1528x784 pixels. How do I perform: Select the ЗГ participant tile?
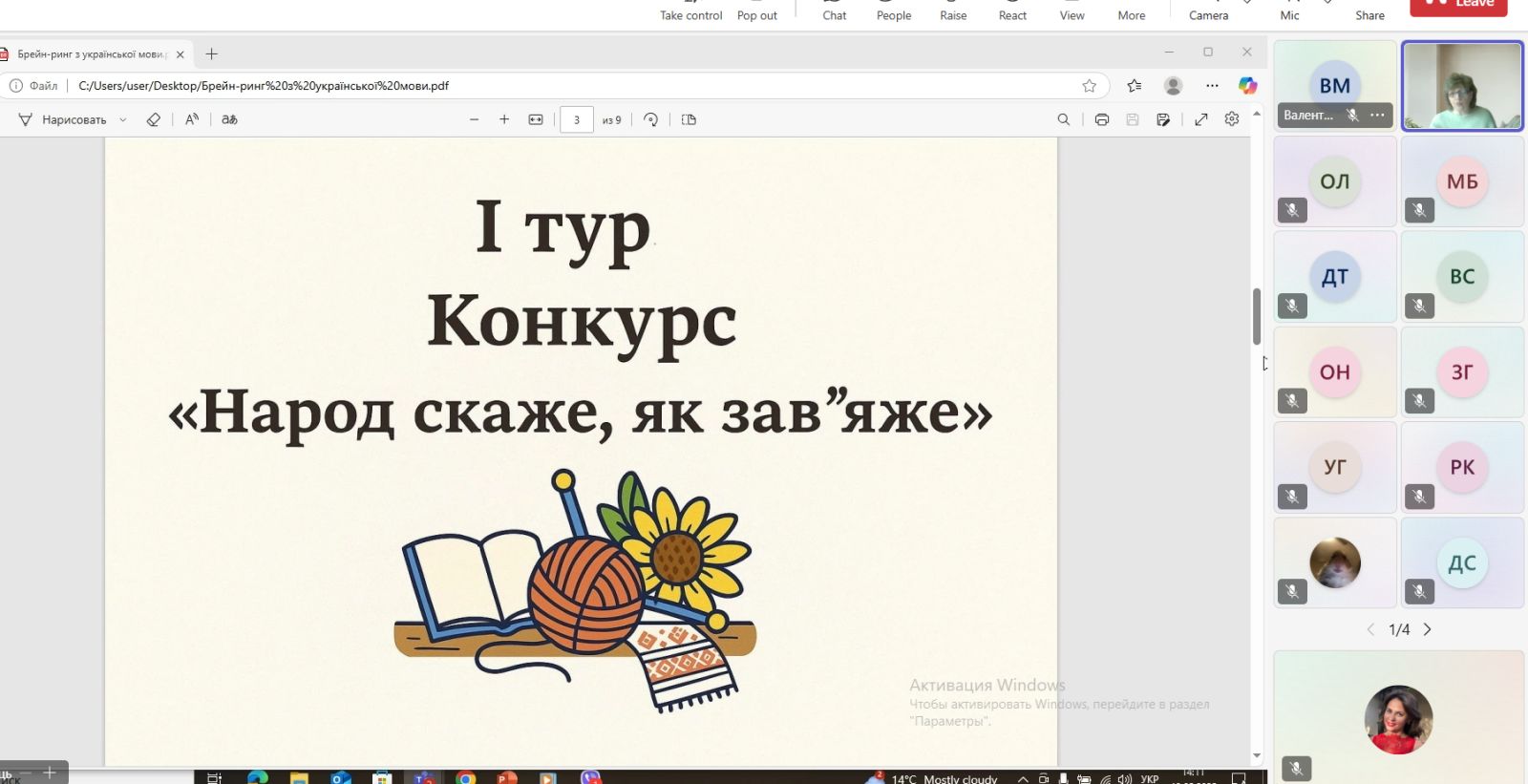(x=1462, y=372)
